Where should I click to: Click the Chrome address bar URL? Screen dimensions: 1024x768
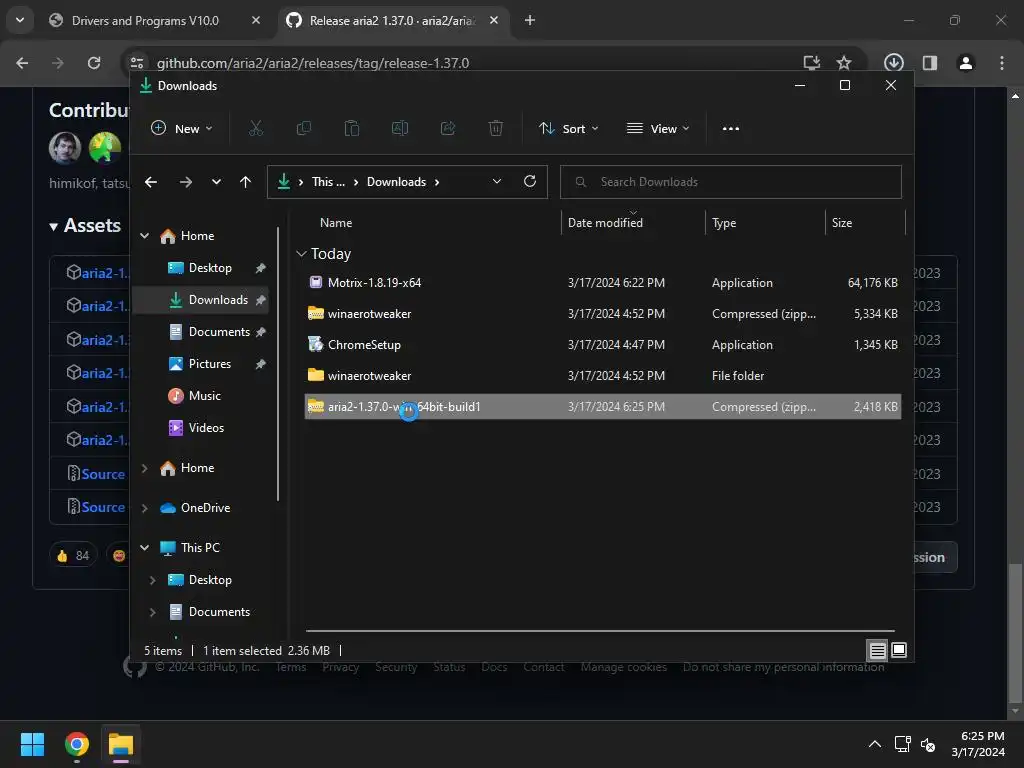pyautogui.click(x=313, y=63)
